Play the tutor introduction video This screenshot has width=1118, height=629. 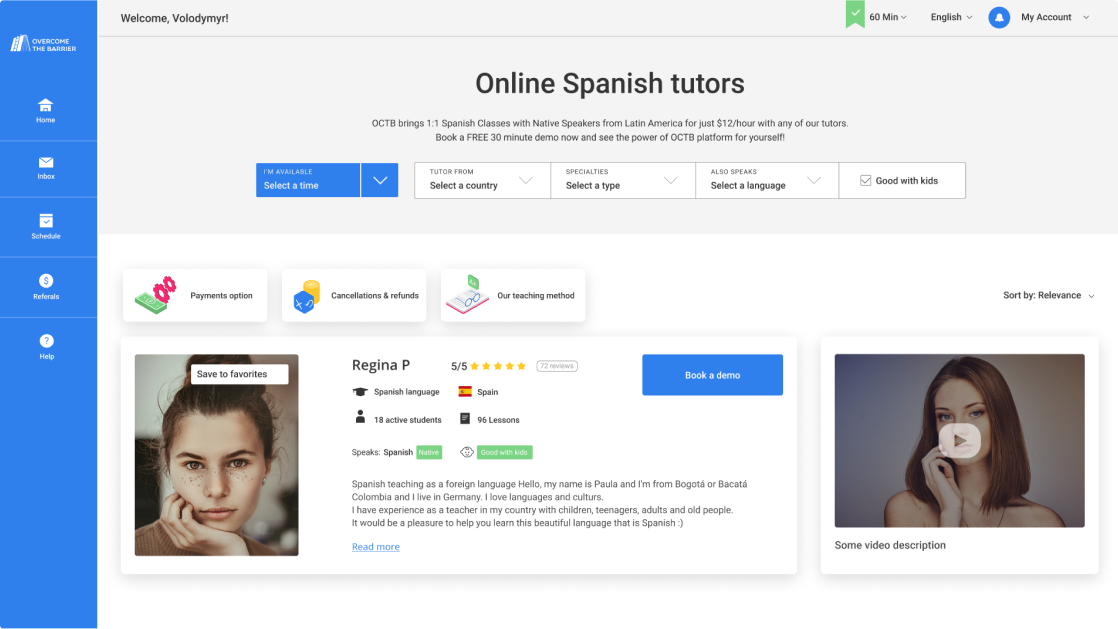tap(959, 440)
